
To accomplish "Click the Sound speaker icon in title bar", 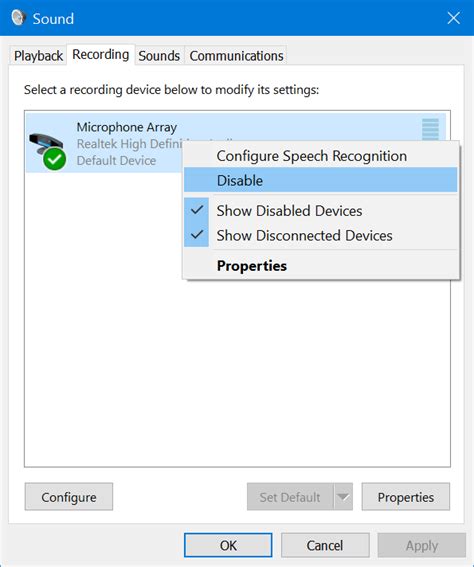I will (x=18, y=18).
